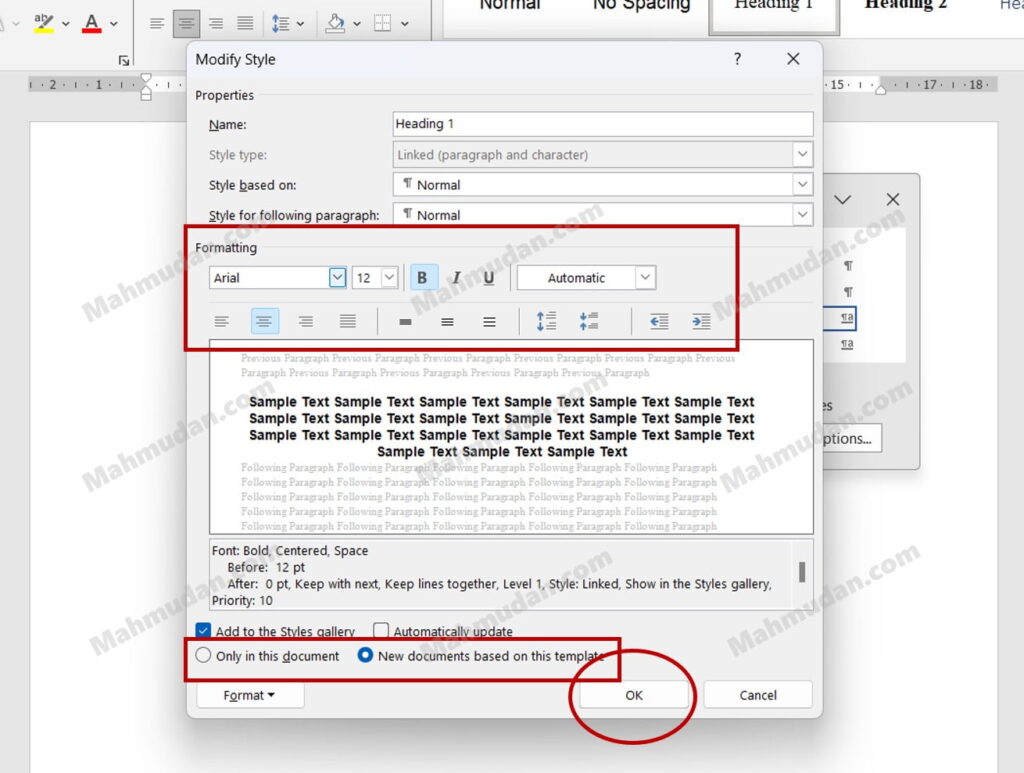The image size is (1024, 773).
Task: Cancel the Modify Style dialog
Action: pos(757,695)
